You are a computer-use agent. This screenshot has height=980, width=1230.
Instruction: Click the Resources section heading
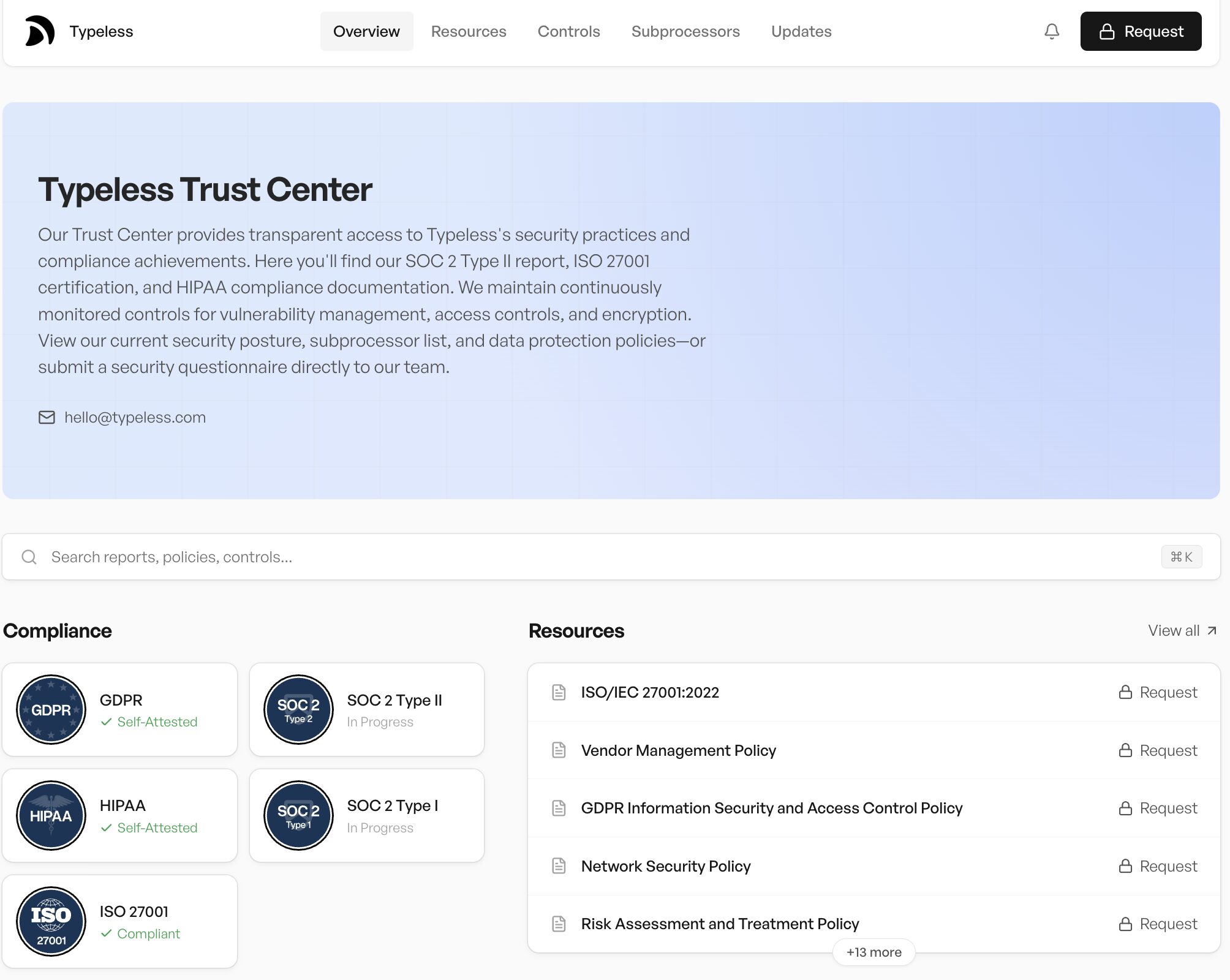coord(576,631)
